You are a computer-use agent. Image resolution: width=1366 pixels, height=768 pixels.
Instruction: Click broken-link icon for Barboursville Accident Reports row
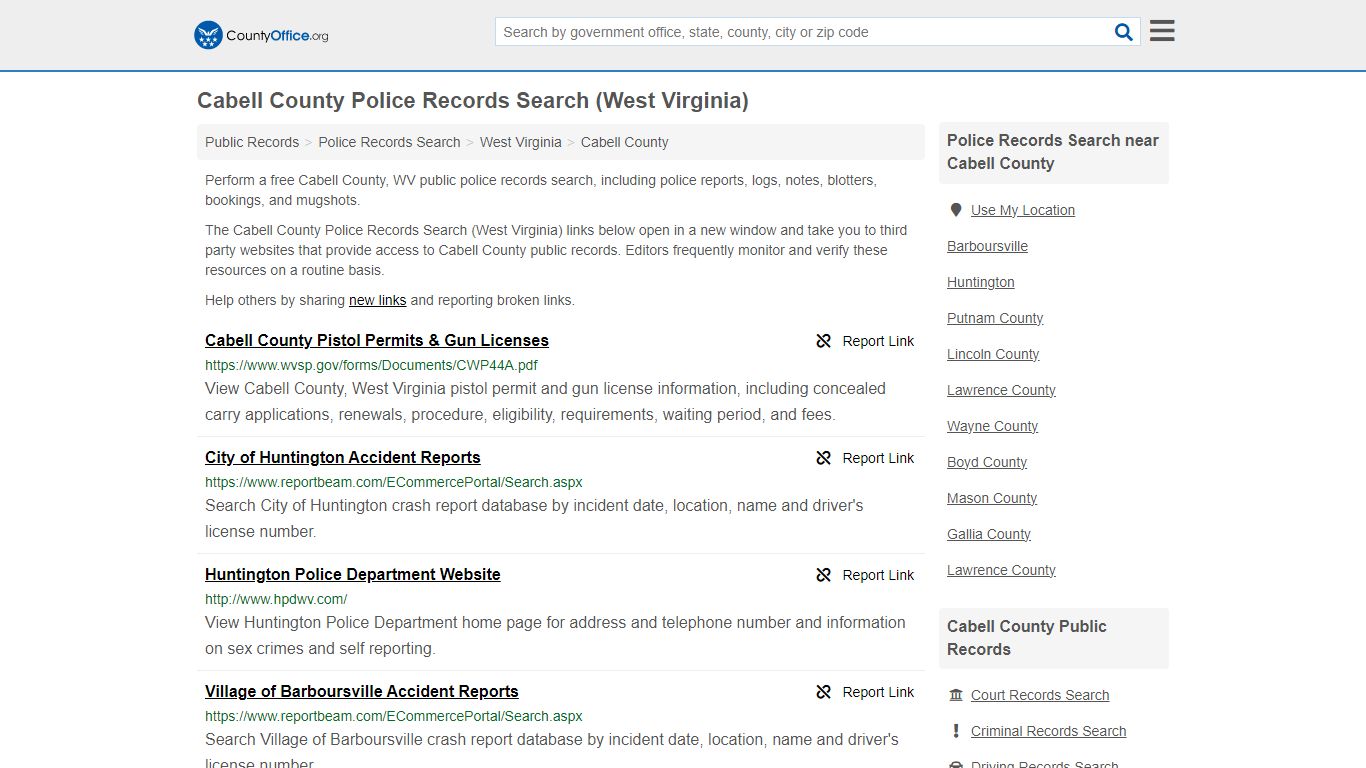click(x=824, y=692)
